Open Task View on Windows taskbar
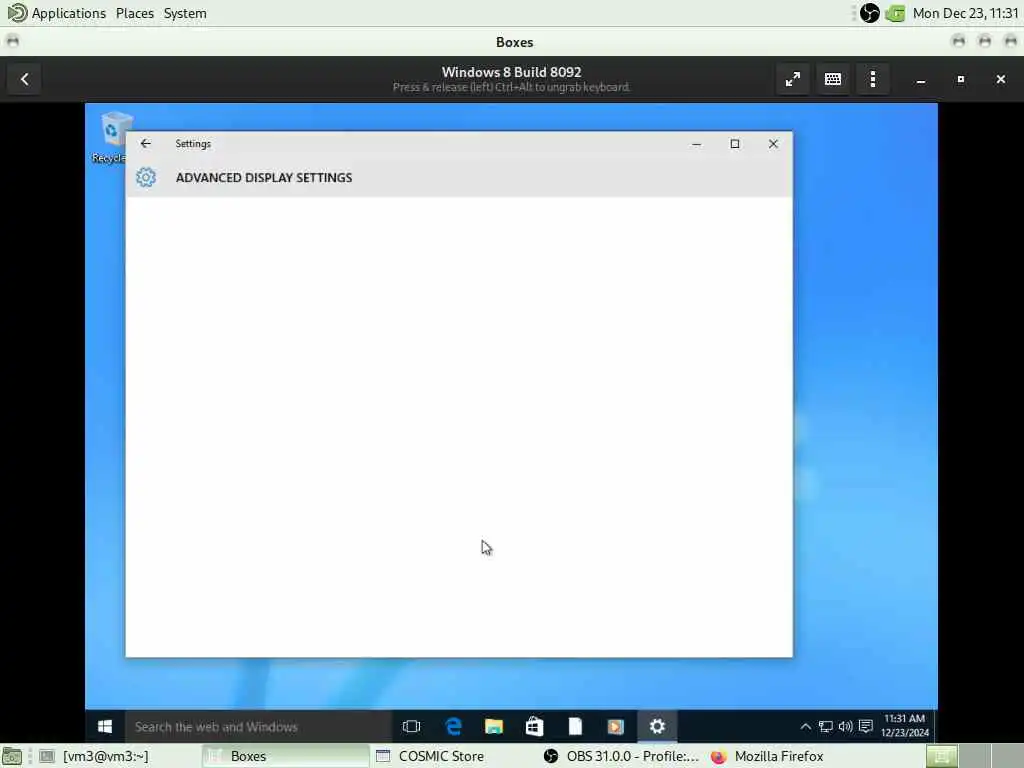The image size is (1024, 768). (411, 726)
